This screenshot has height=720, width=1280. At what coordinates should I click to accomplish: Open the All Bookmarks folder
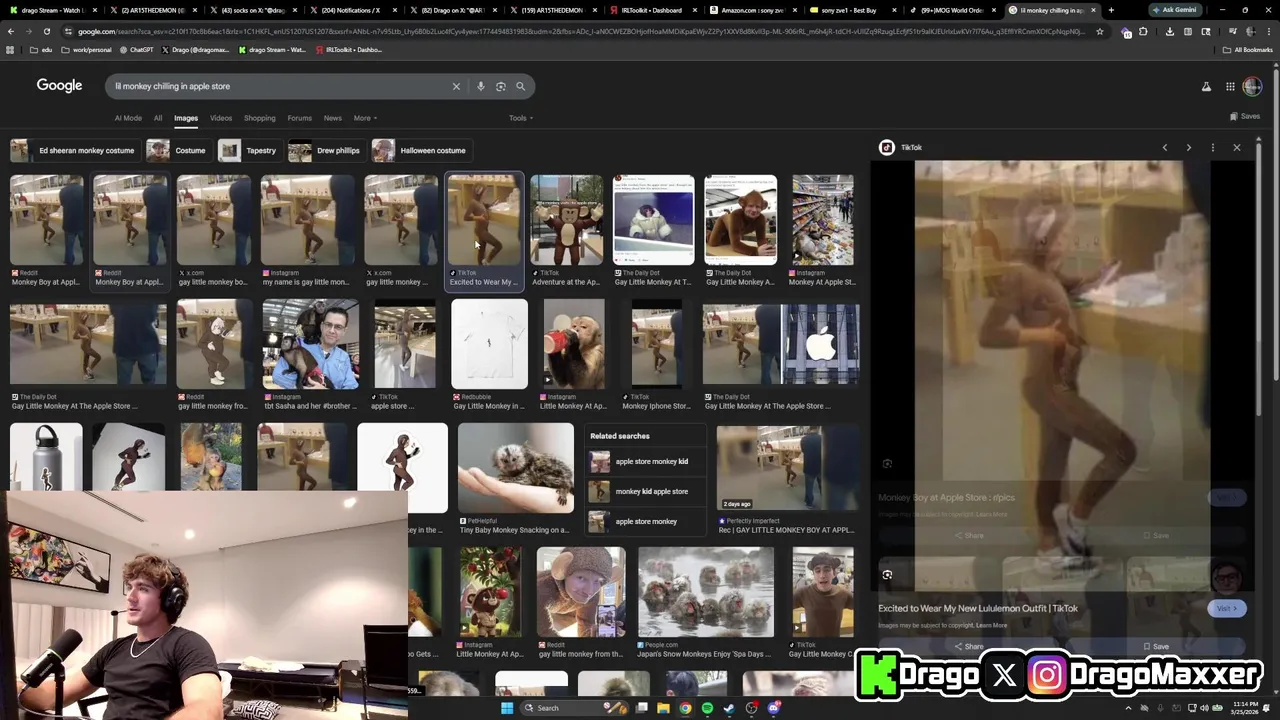1247,49
